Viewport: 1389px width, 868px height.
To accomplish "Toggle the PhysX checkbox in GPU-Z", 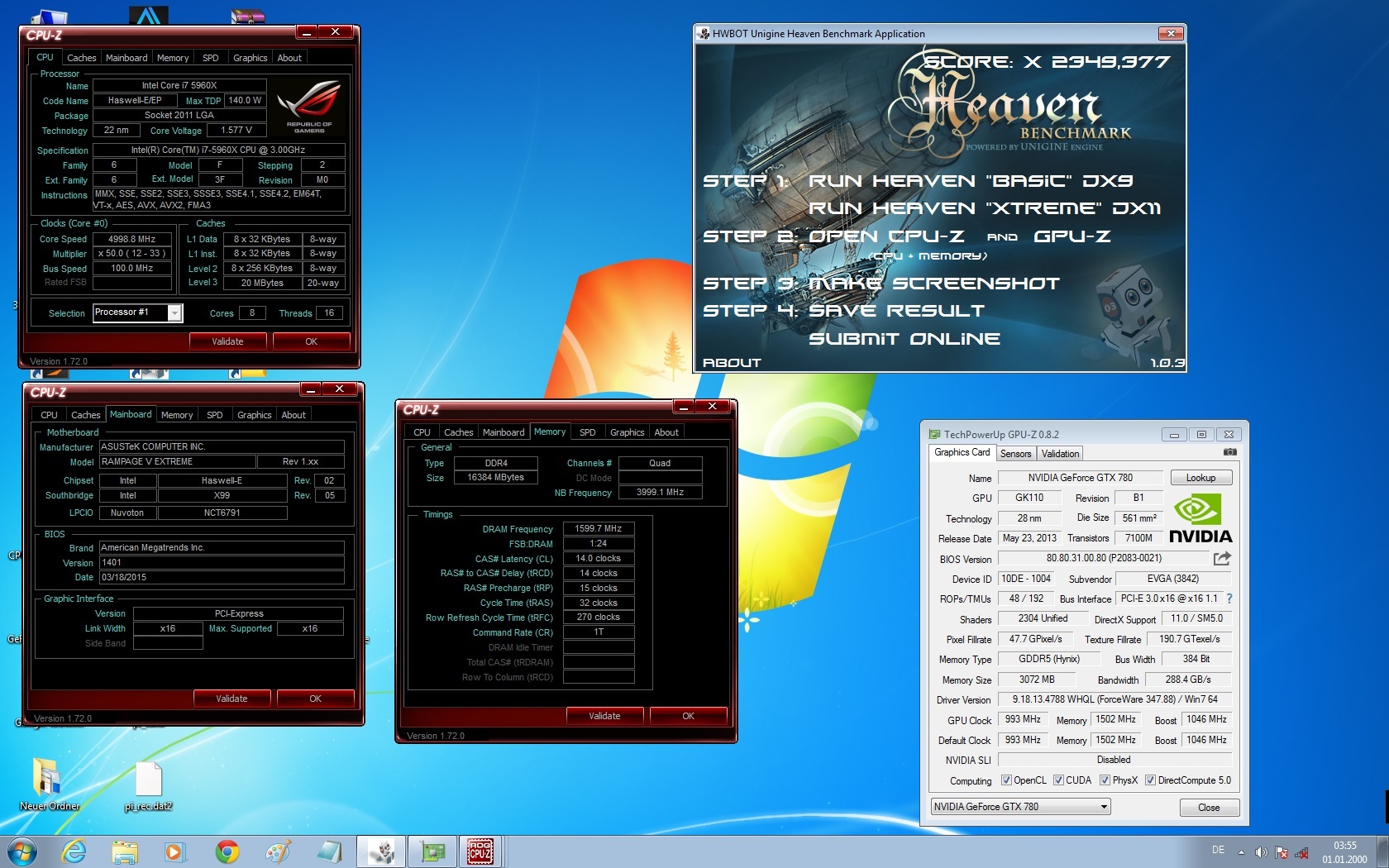I will (1105, 780).
